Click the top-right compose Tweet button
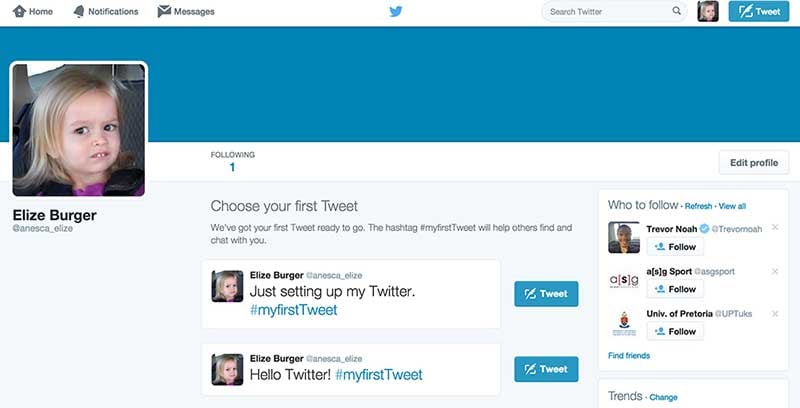 pyautogui.click(x=759, y=11)
